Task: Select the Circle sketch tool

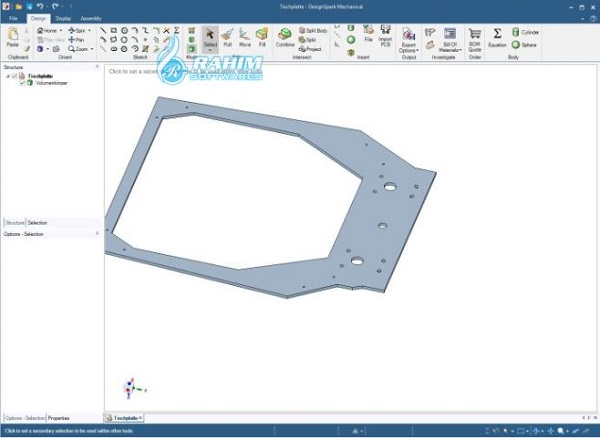Action: (124, 30)
